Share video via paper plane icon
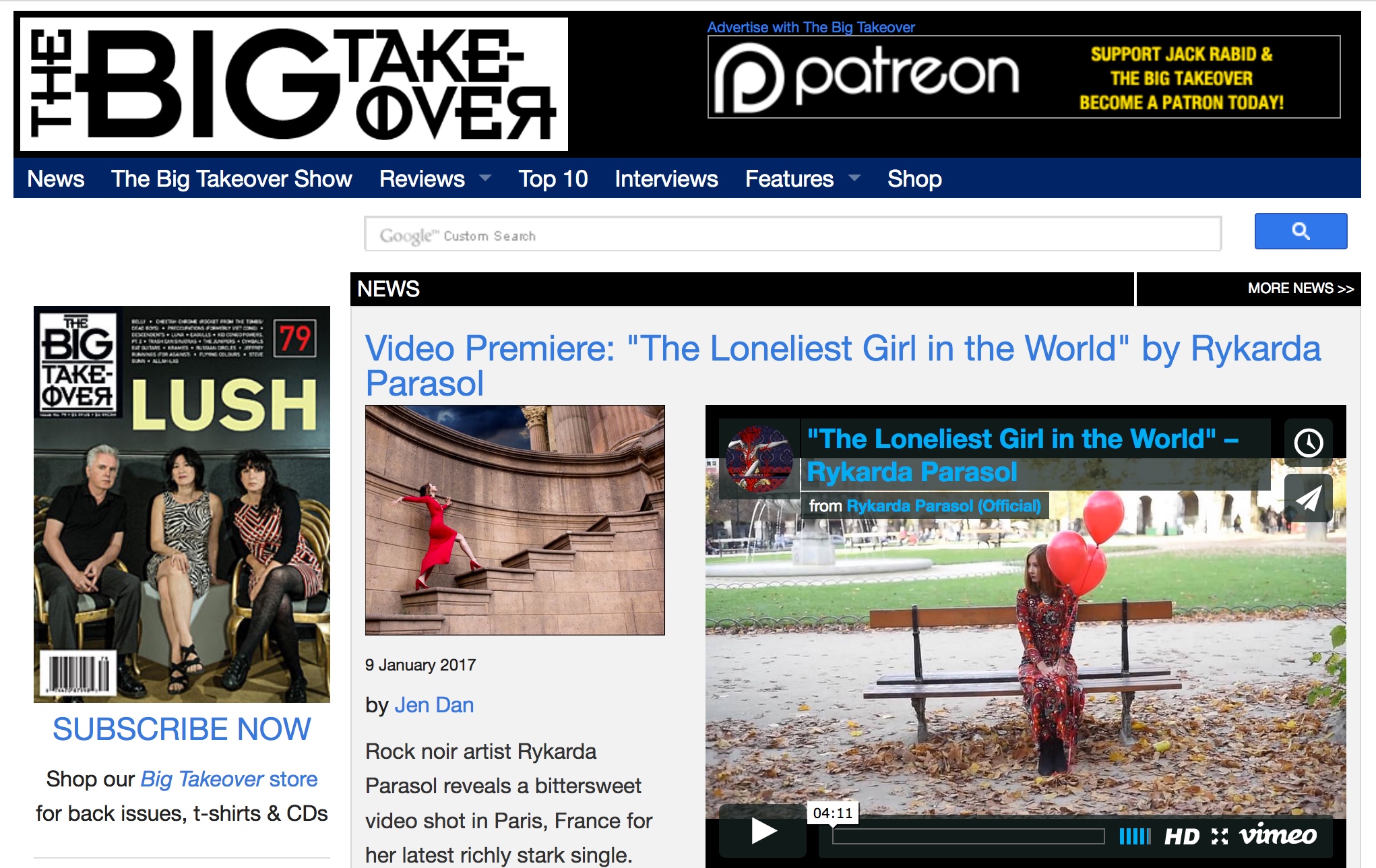This screenshot has width=1376, height=868. (1308, 499)
